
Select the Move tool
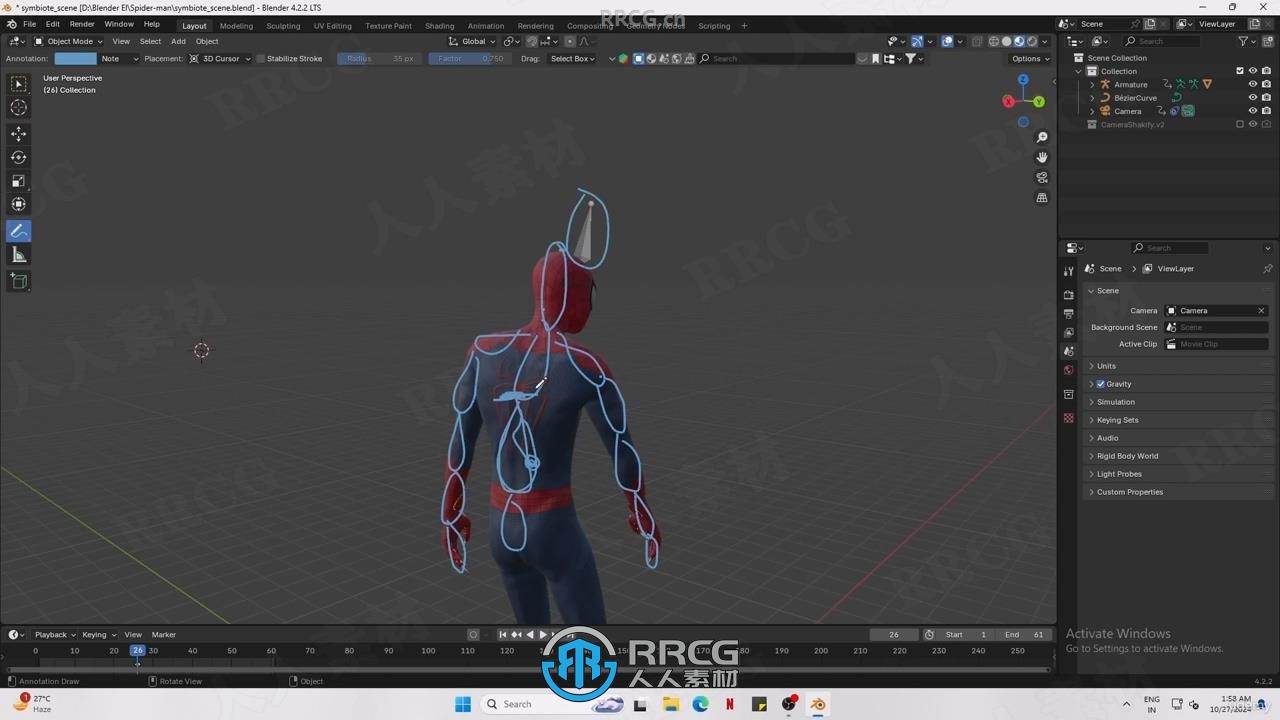[x=19, y=134]
